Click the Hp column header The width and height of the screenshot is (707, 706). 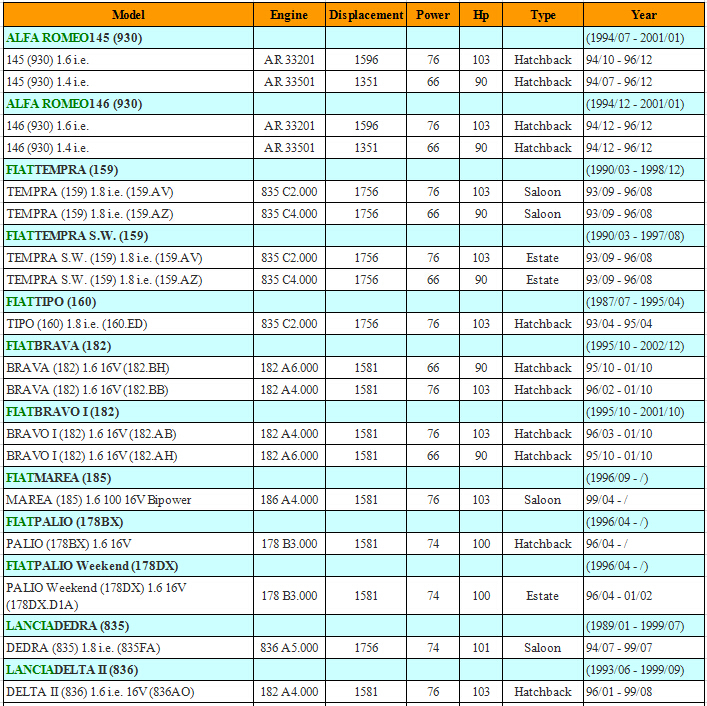point(481,15)
